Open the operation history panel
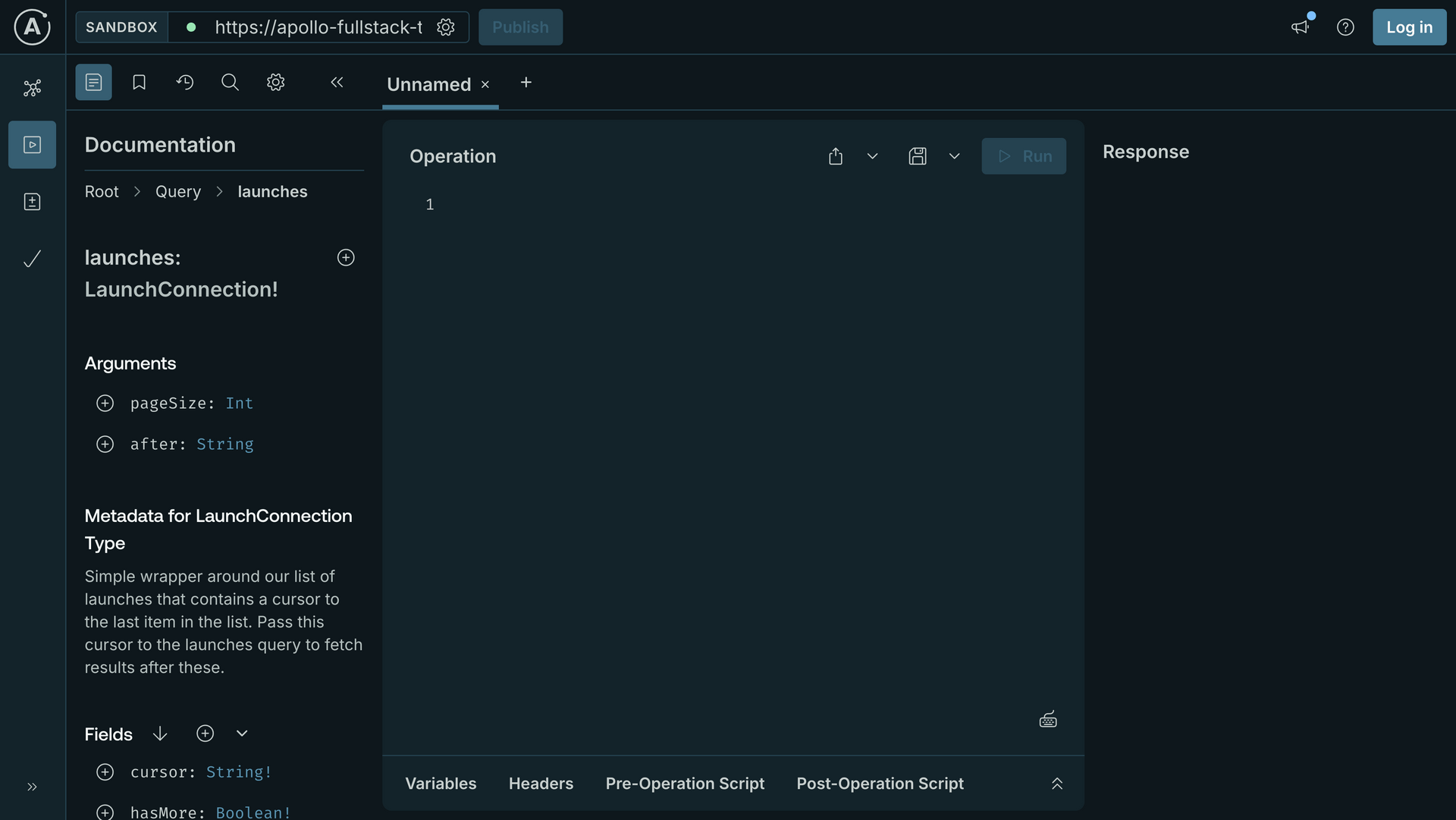Screen dimensions: 1456x820 coord(185,82)
